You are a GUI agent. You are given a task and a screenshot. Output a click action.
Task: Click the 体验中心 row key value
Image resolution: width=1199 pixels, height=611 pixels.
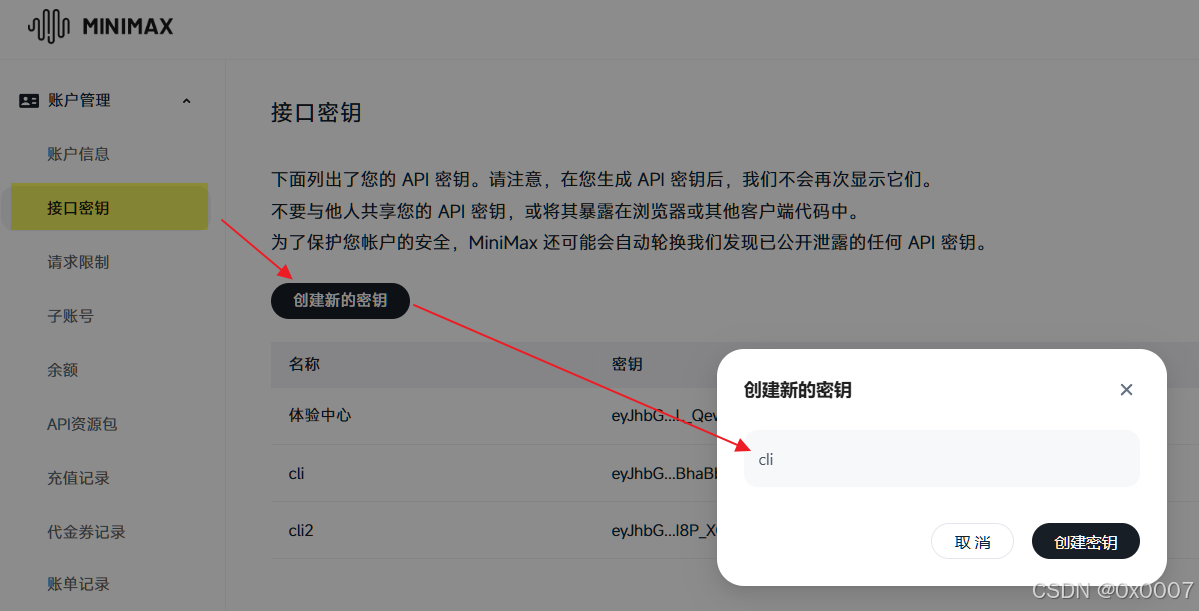(664, 415)
